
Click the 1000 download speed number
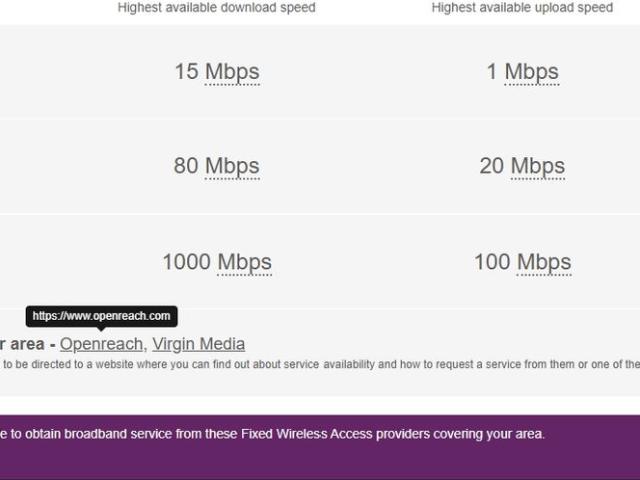click(187, 262)
